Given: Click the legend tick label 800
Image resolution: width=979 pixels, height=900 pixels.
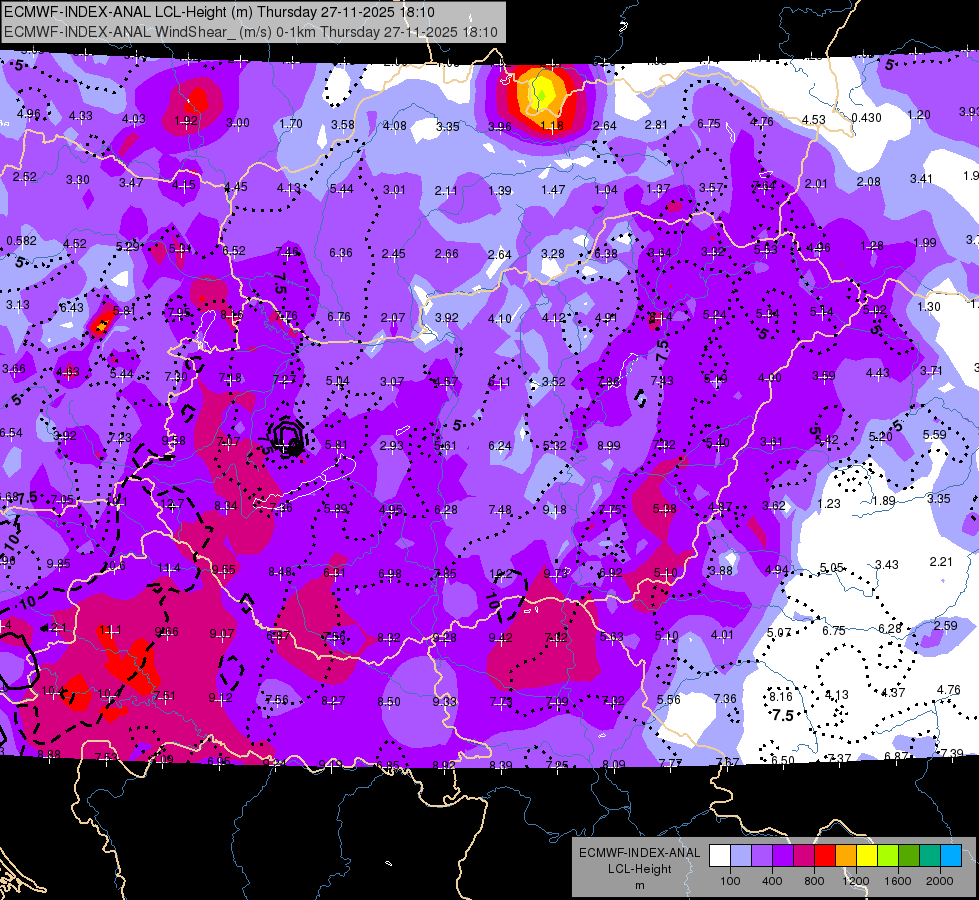Looking at the screenshot, I should pyautogui.click(x=814, y=881).
